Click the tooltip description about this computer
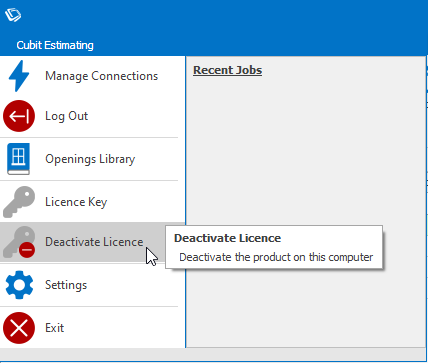 276,257
